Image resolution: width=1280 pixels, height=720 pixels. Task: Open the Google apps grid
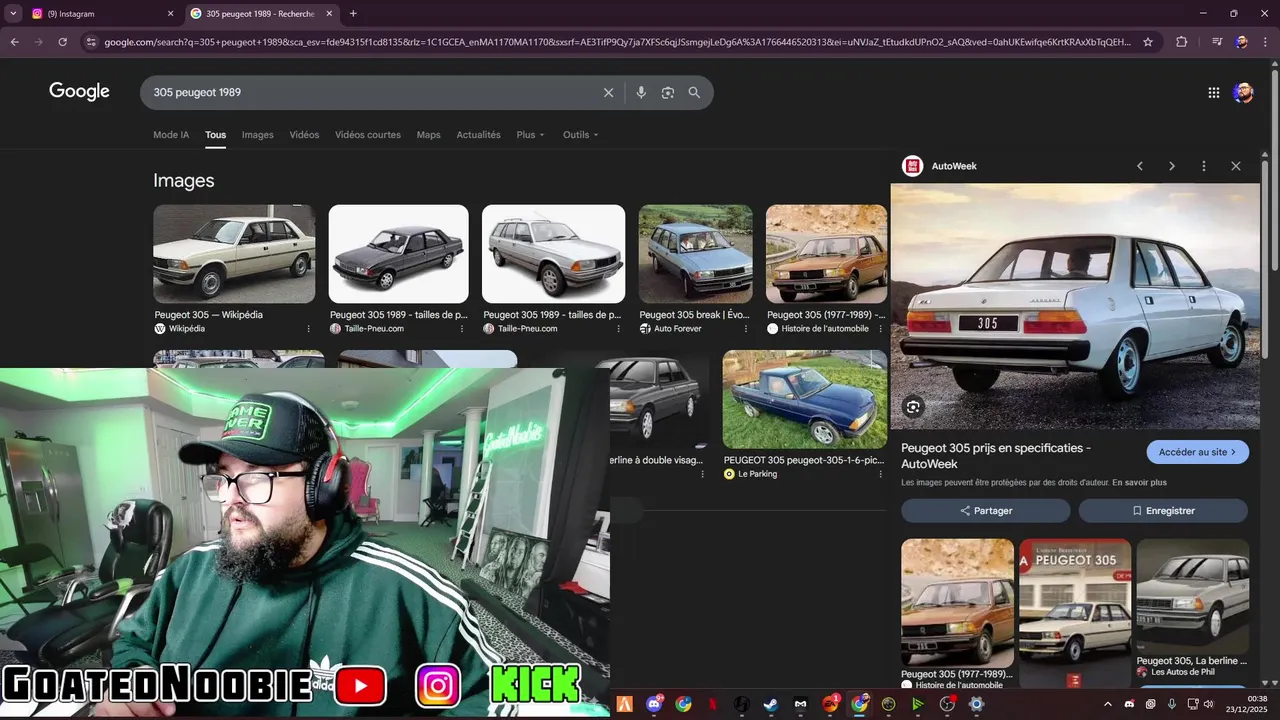click(1213, 92)
